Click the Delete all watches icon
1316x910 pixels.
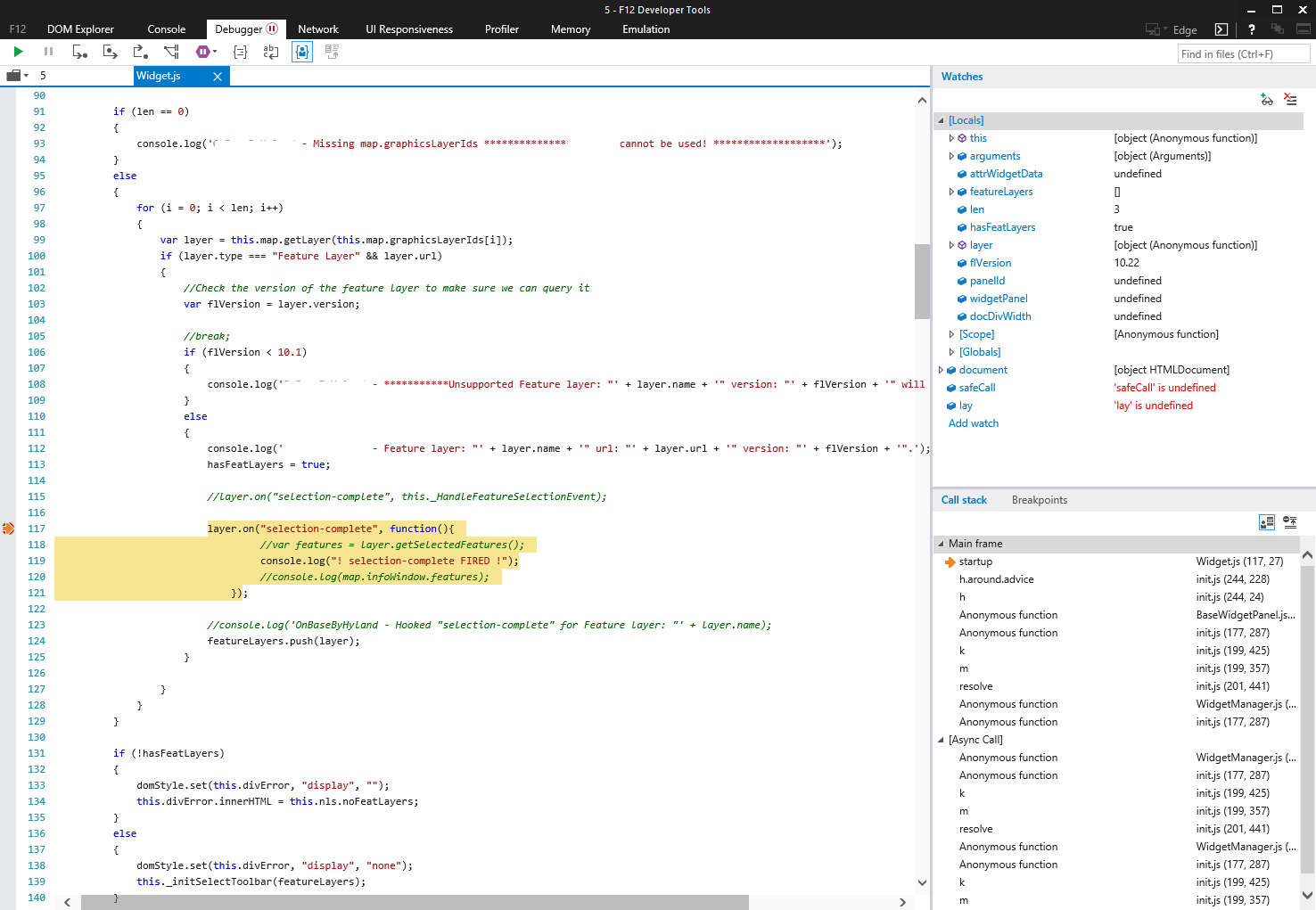click(x=1290, y=100)
